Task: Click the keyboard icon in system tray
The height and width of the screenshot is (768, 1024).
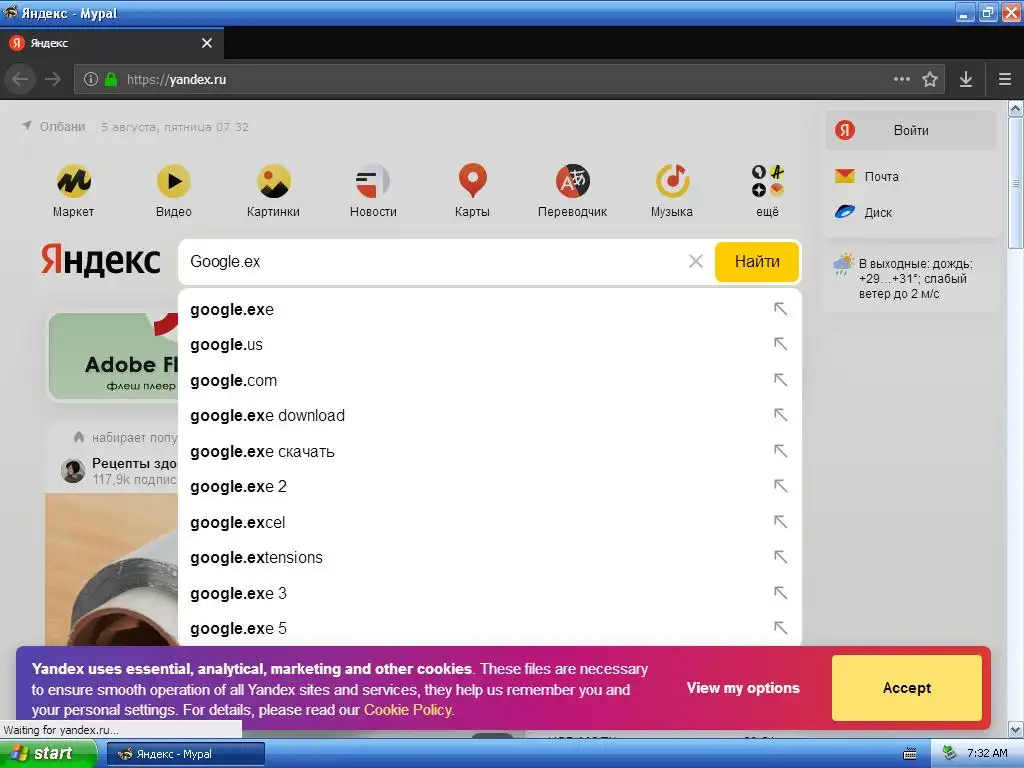Action: [x=910, y=754]
